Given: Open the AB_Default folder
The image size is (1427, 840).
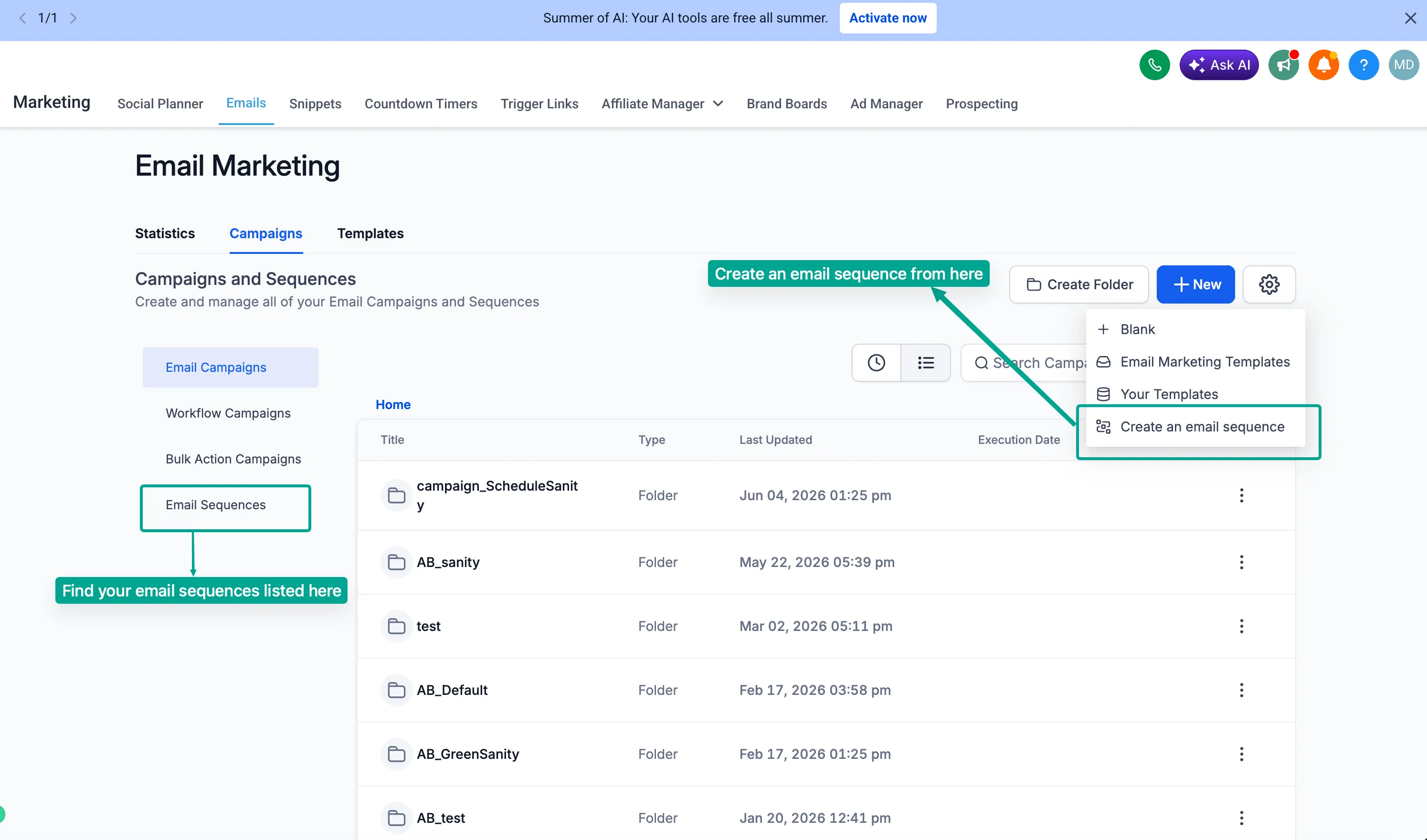Looking at the screenshot, I should tap(452, 690).
